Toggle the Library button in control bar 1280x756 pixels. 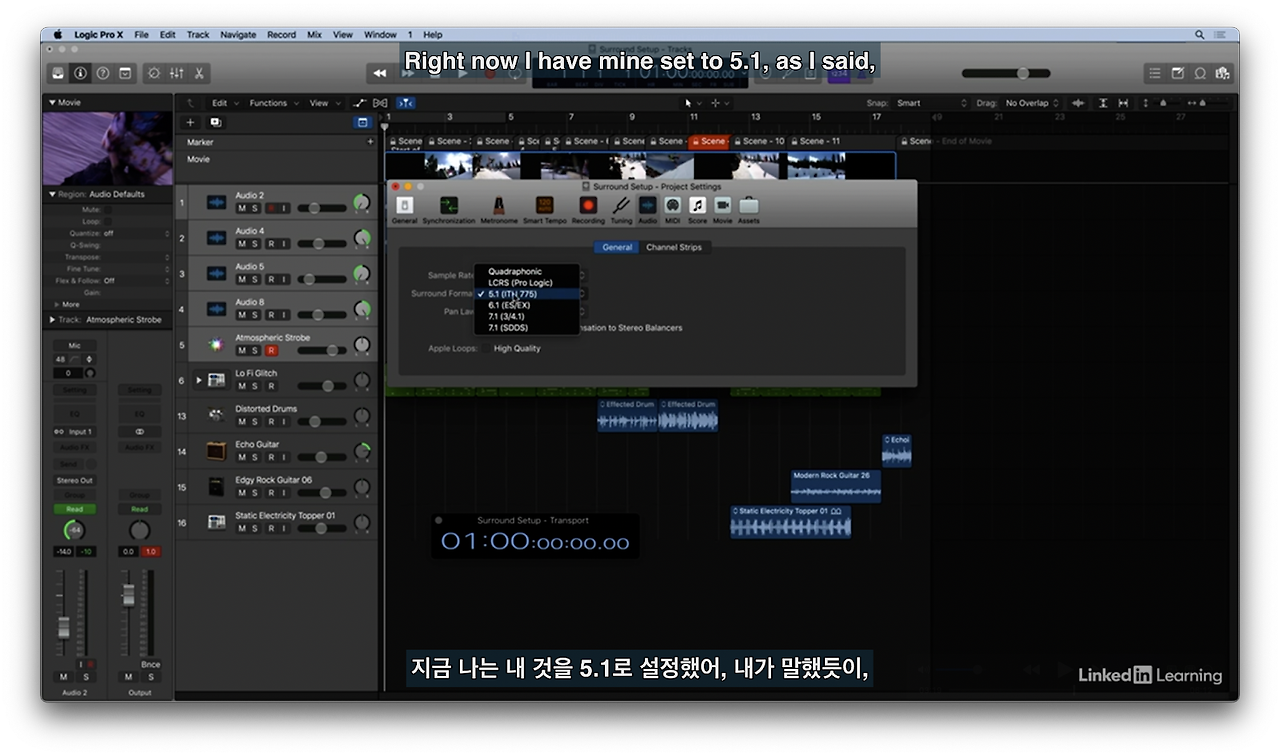[58, 73]
